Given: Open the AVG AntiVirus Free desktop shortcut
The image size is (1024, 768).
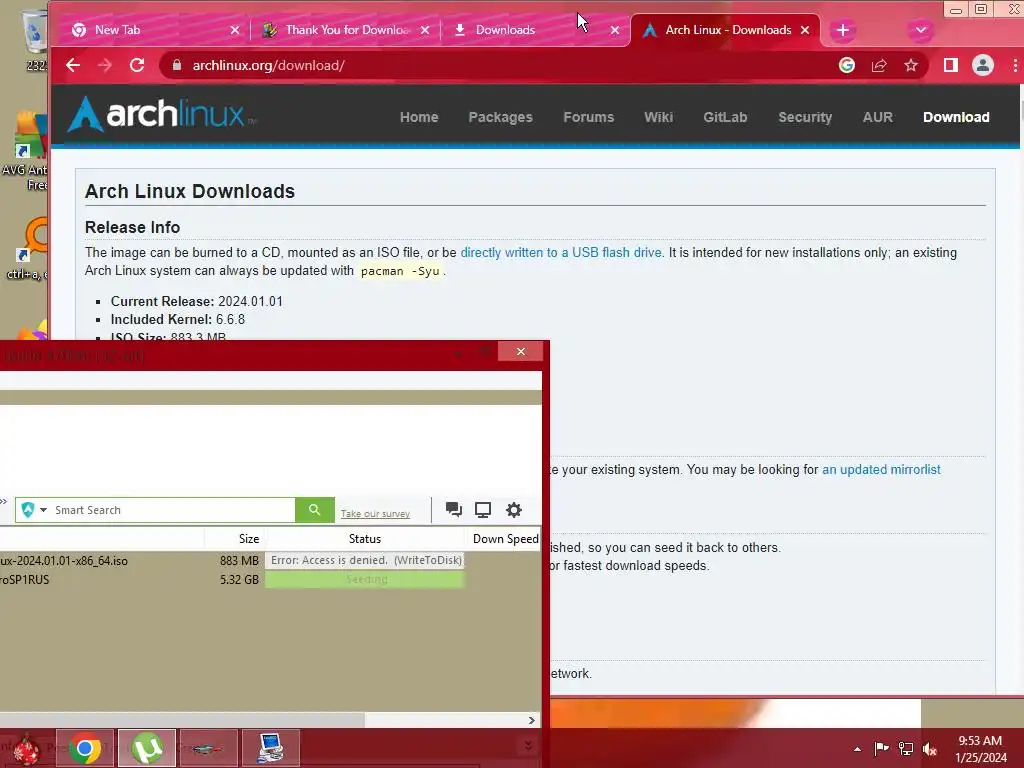Looking at the screenshot, I should (26, 152).
